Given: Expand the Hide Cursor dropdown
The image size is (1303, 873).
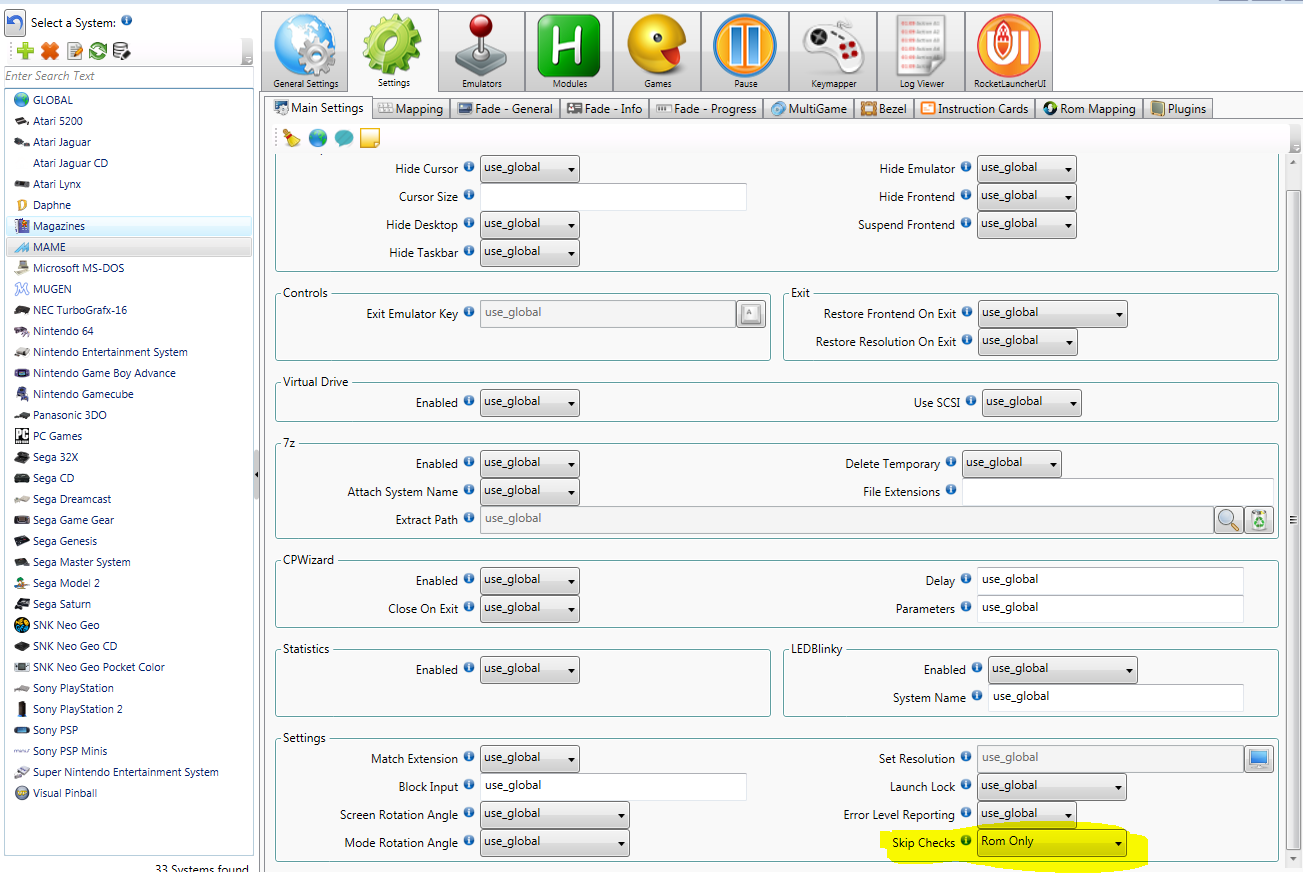Looking at the screenshot, I should pyautogui.click(x=529, y=169).
